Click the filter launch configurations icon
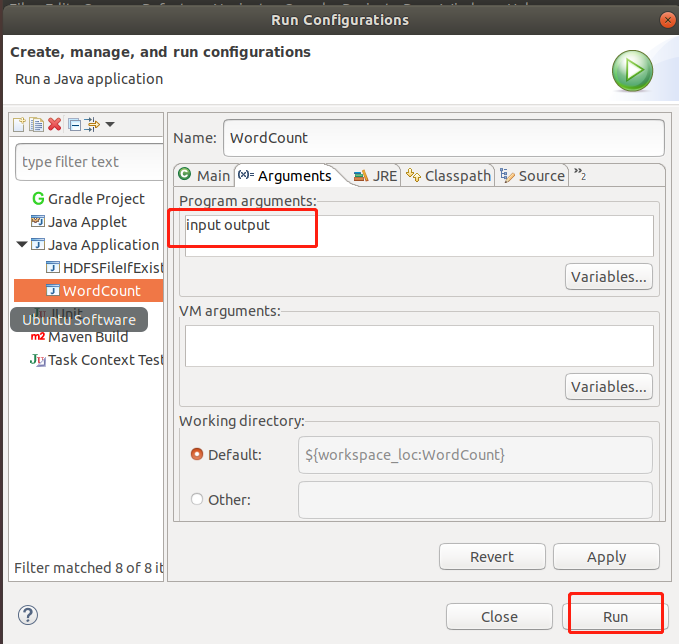679x644 pixels. [x=92, y=125]
